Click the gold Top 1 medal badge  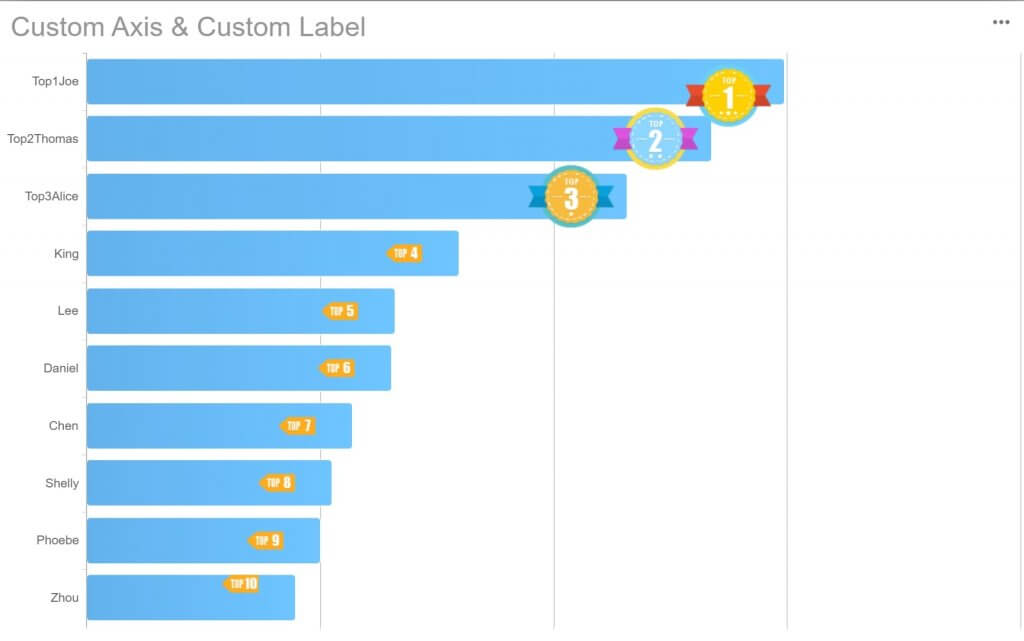tap(728, 97)
